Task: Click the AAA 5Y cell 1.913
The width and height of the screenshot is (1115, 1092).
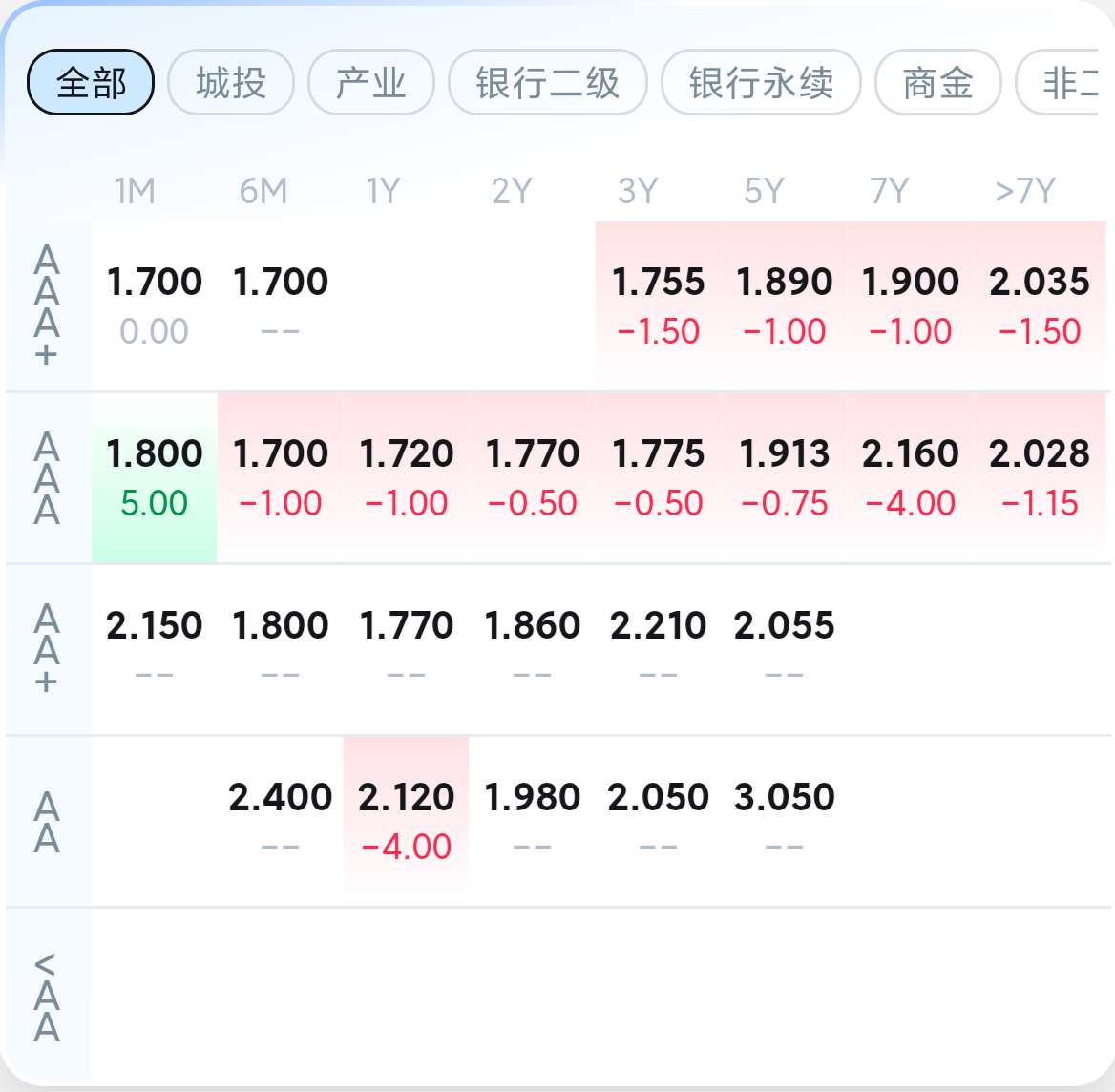Action: click(785, 478)
